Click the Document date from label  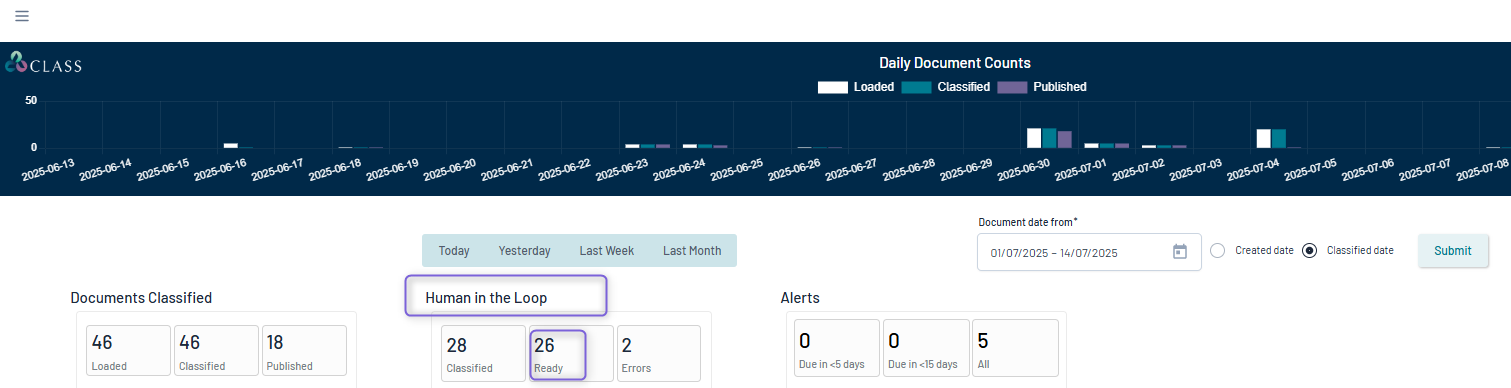click(1028, 221)
